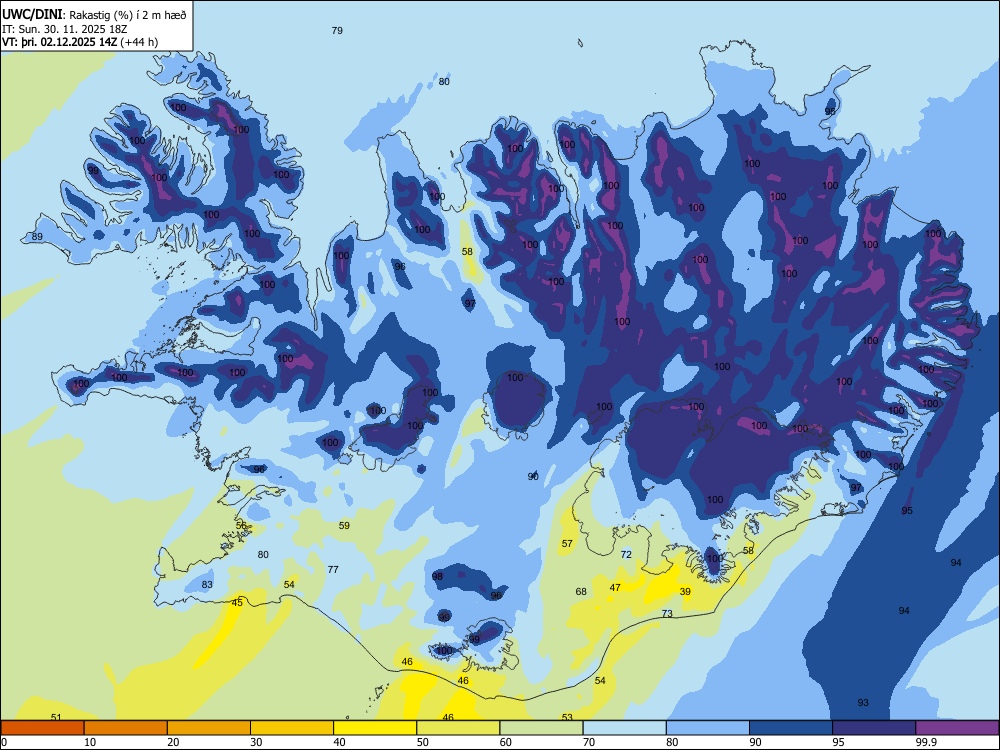Click the 20 tick label on the color scale
The width and height of the screenshot is (1000, 750).
(173, 742)
